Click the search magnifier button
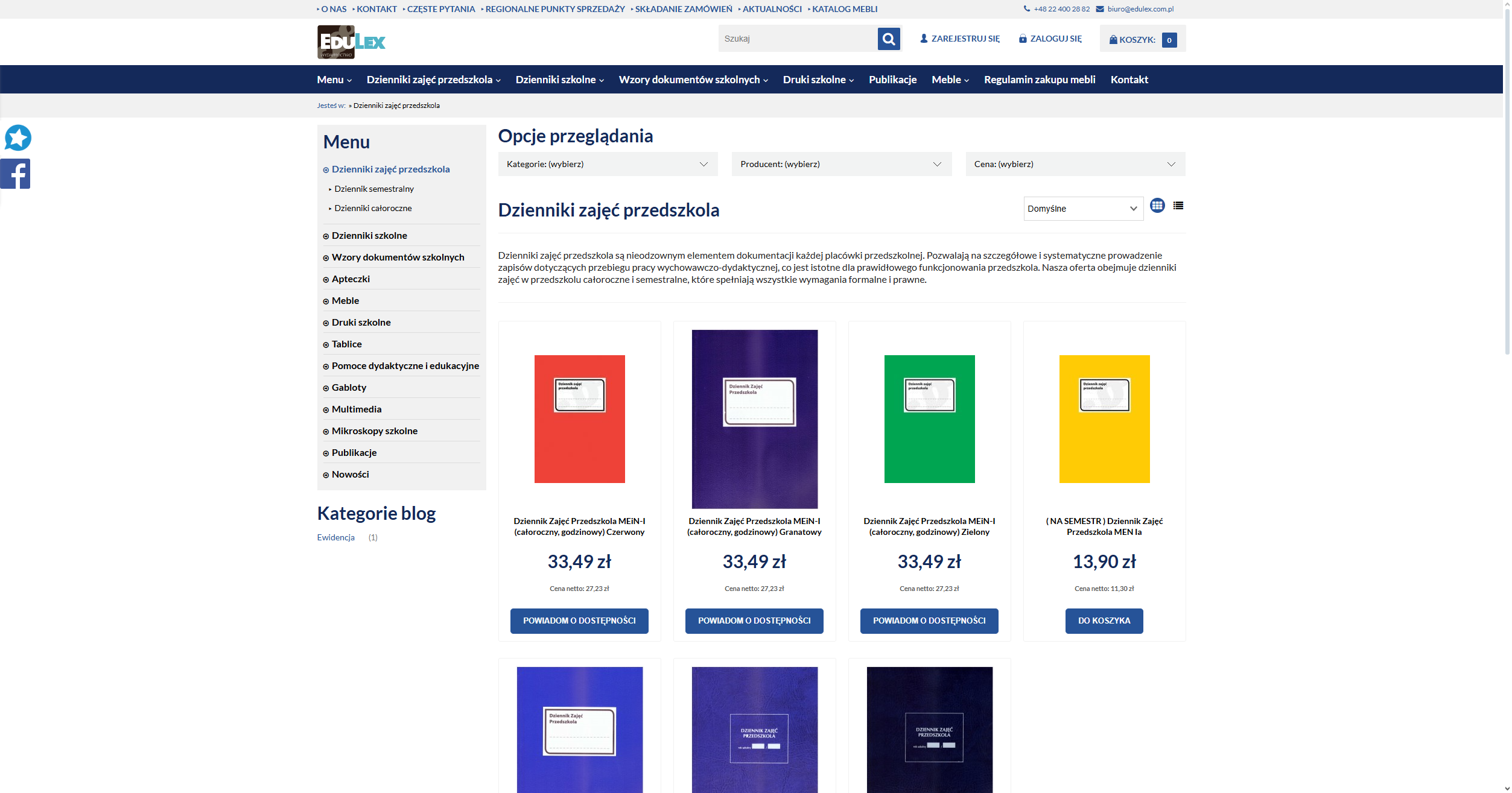The height and width of the screenshot is (793, 1512). (x=888, y=39)
